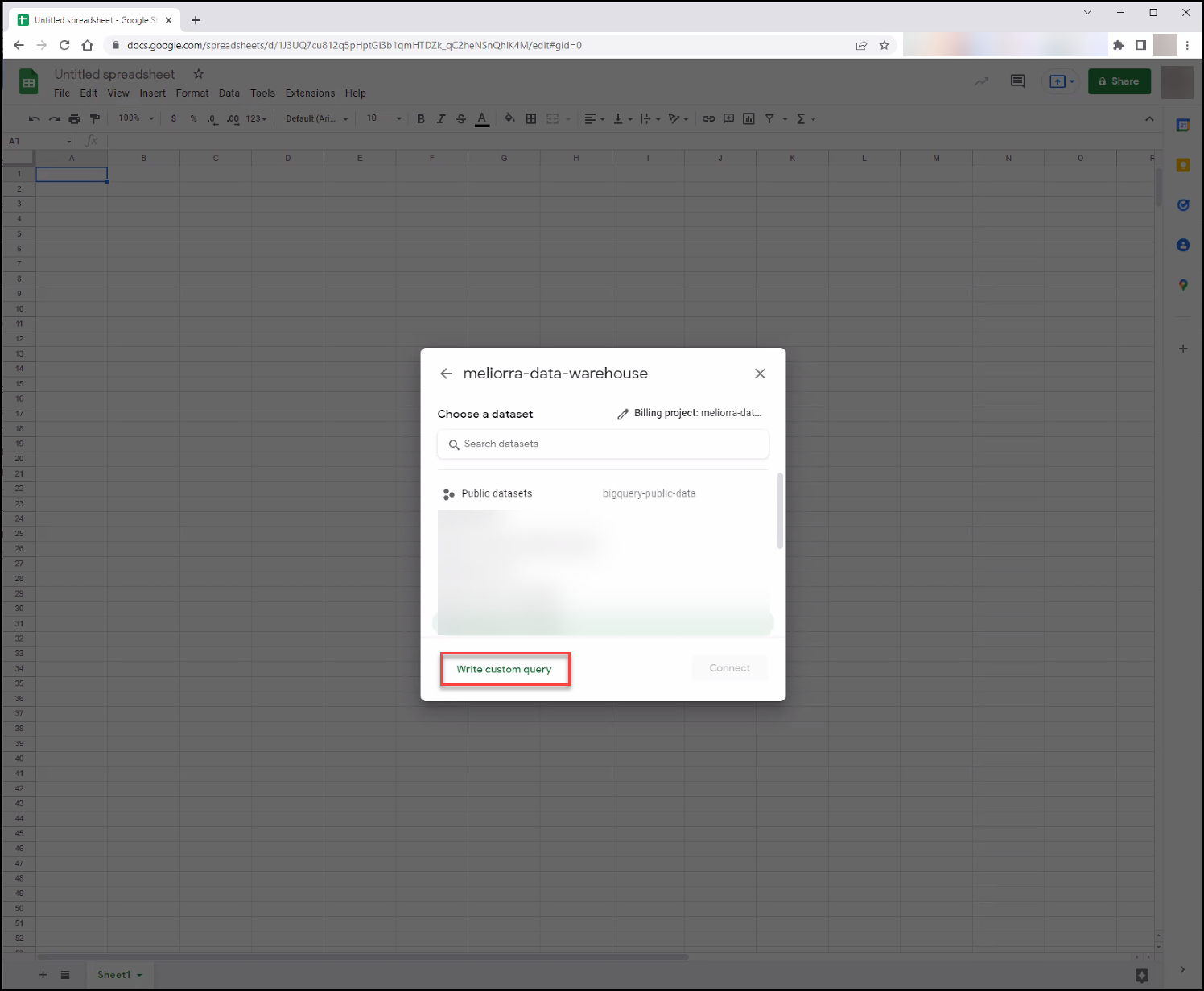Screen dimensions: 1204x991
Task: Open the text color picker
Action: click(482, 118)
